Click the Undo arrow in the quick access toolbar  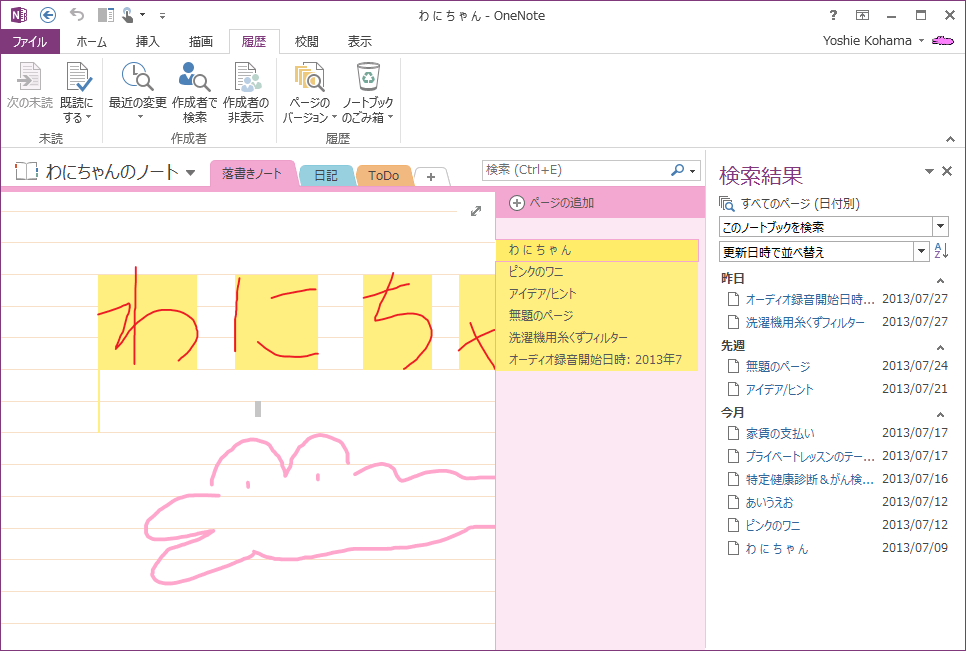[x=76, y=14]
